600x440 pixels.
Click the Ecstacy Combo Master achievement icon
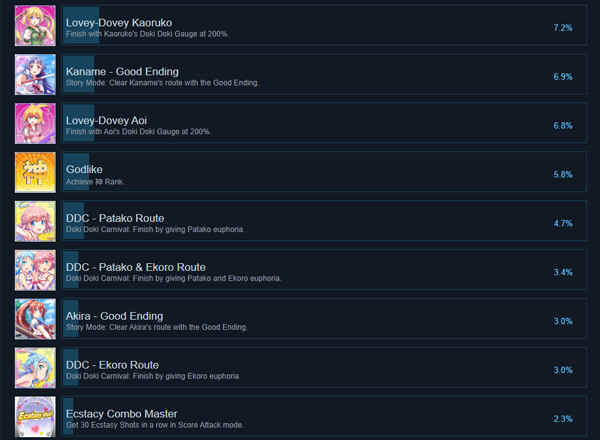tap(35, 417)
